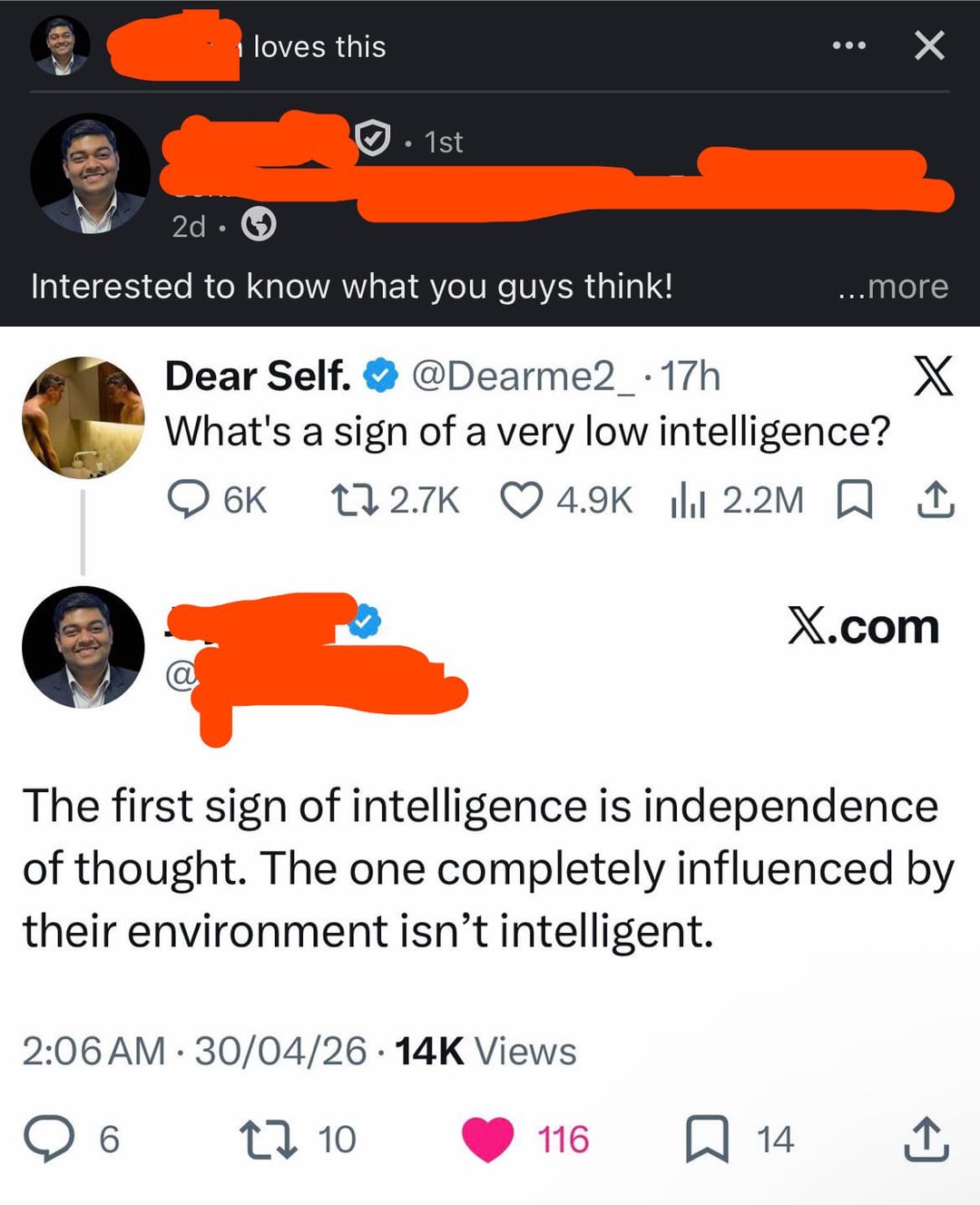This screenshot has height=1205, width=980.
Task: Tap the globe visibility icon
Action: pos(259,224)
